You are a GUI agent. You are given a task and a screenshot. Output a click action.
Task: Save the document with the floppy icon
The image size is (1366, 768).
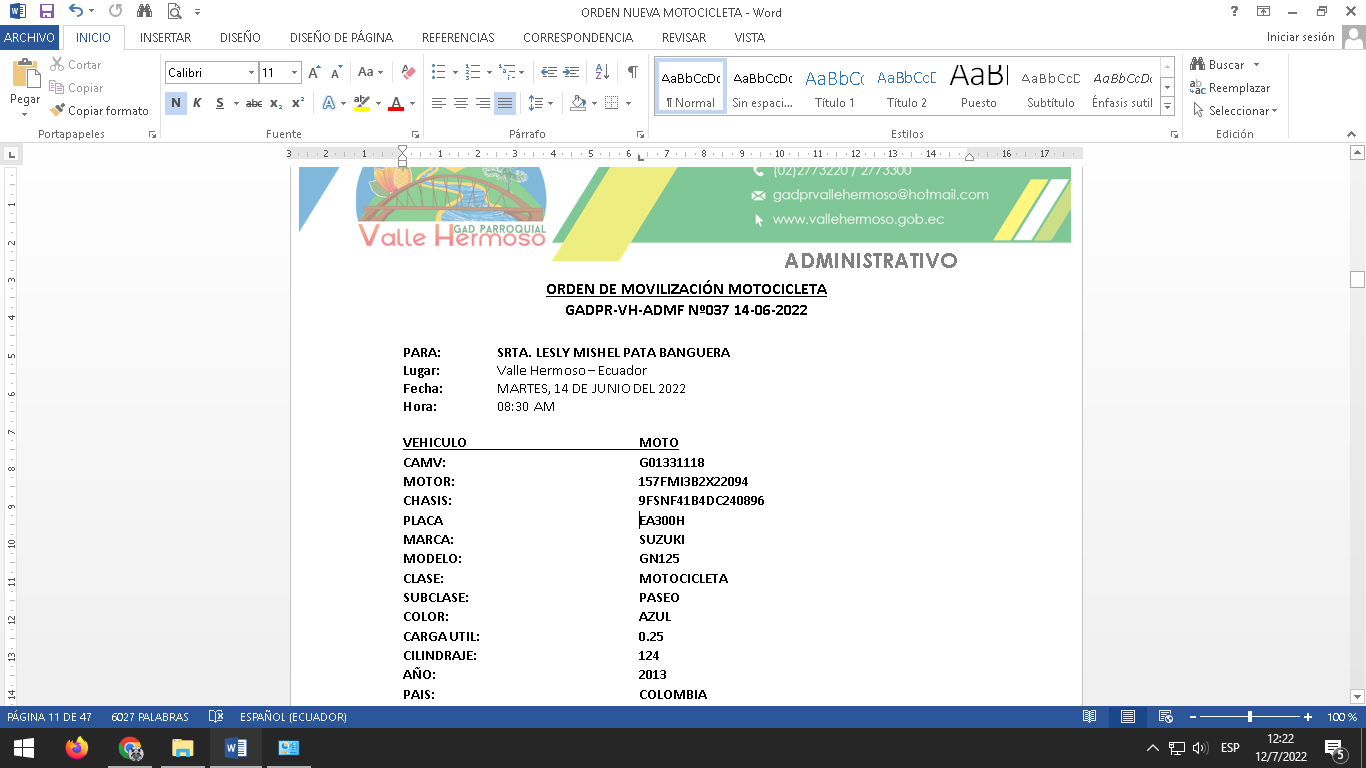click(46, 12)
